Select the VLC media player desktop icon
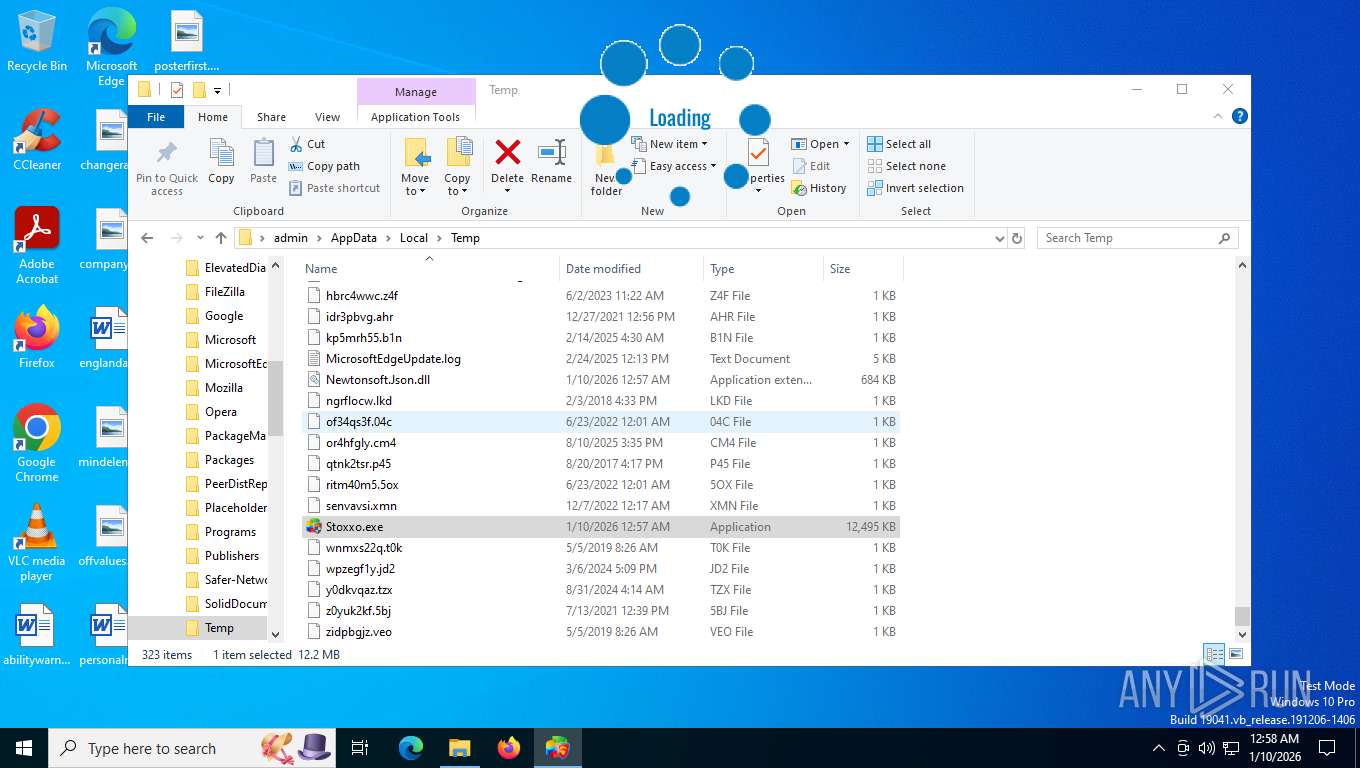This screenshot has width=1360, height=768. click(37, 543)
